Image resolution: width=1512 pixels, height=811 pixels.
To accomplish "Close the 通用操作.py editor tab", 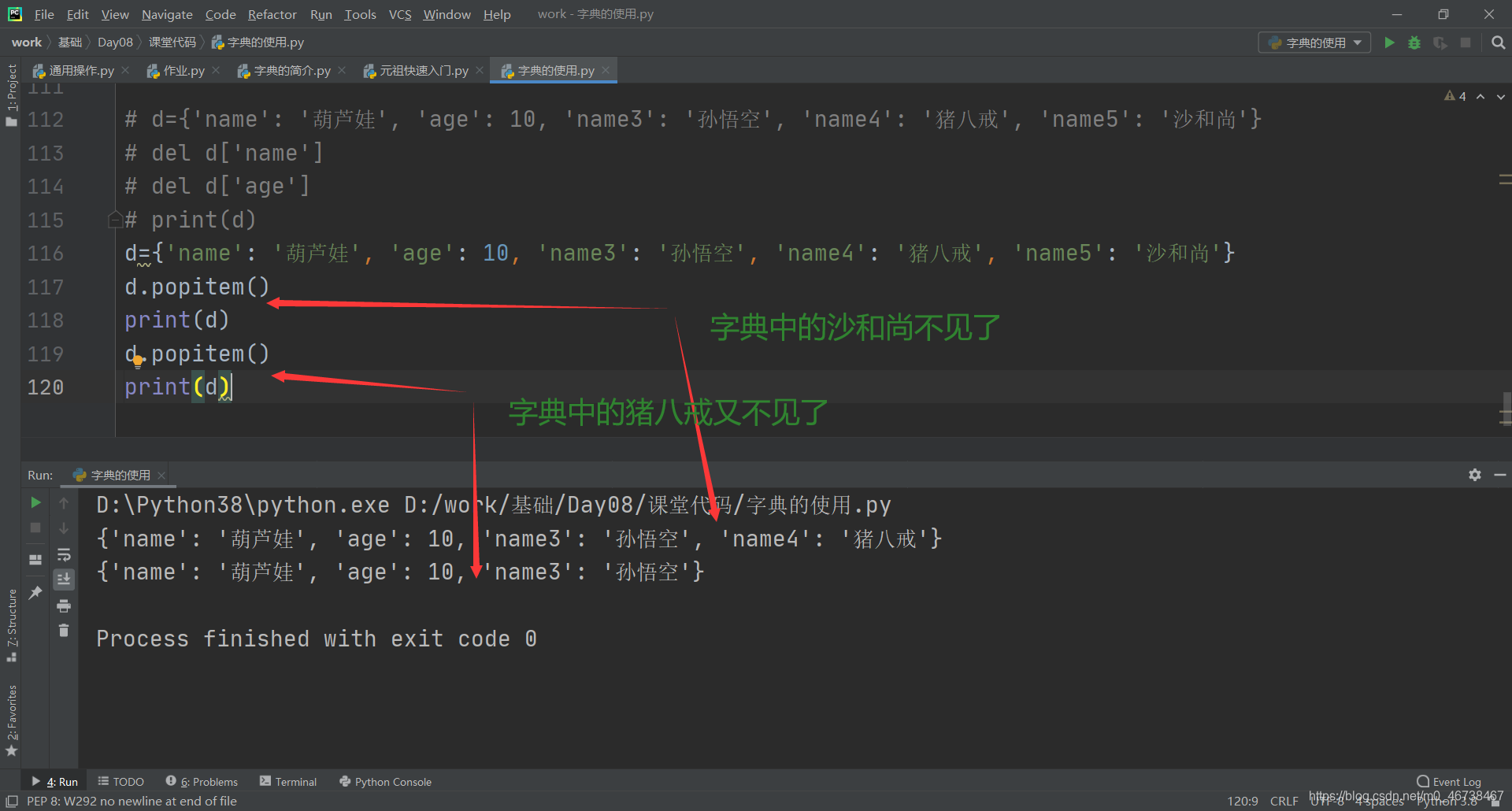I will click(x=125, y=71).
